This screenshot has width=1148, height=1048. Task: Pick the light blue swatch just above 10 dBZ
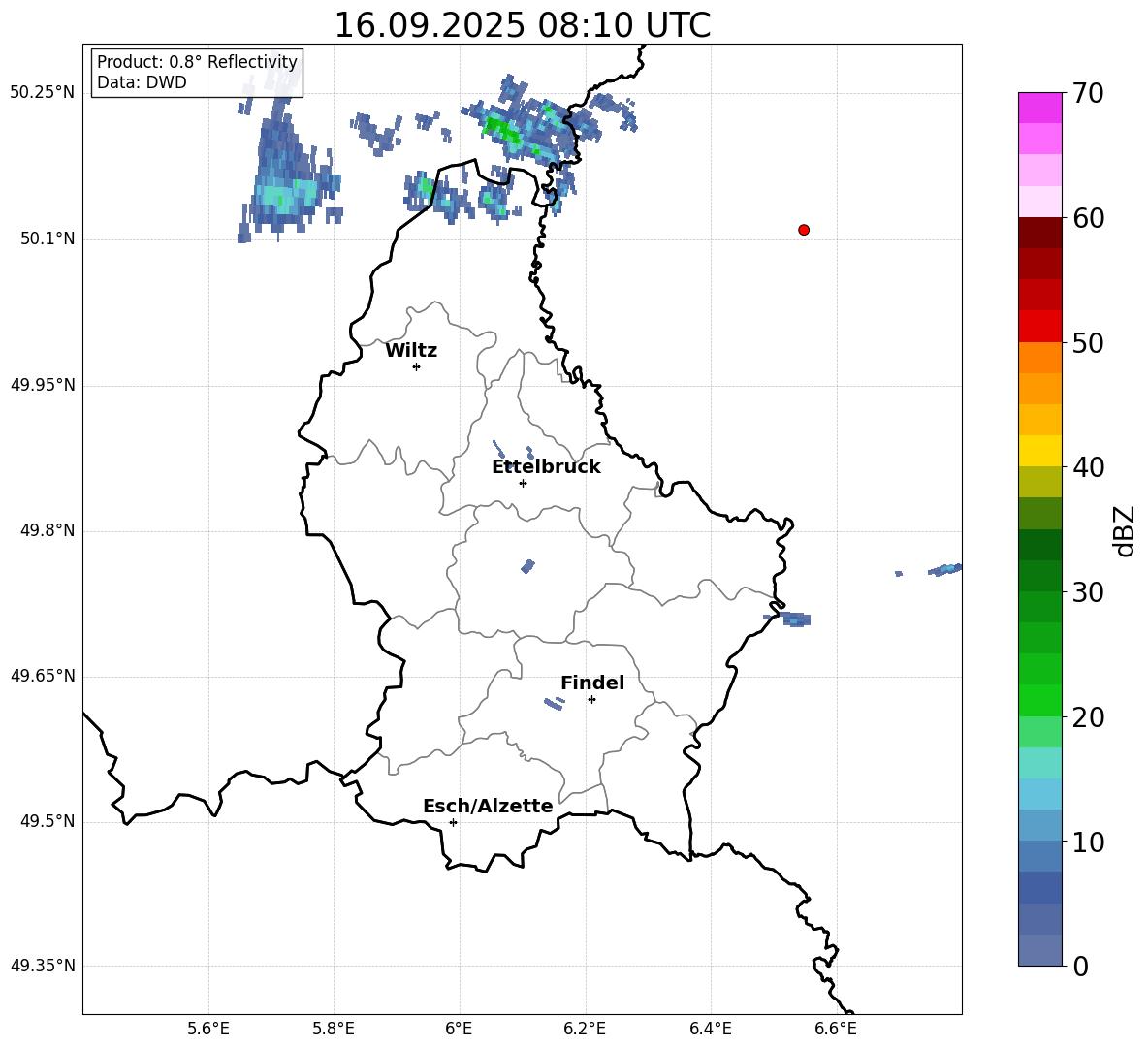1039,826
